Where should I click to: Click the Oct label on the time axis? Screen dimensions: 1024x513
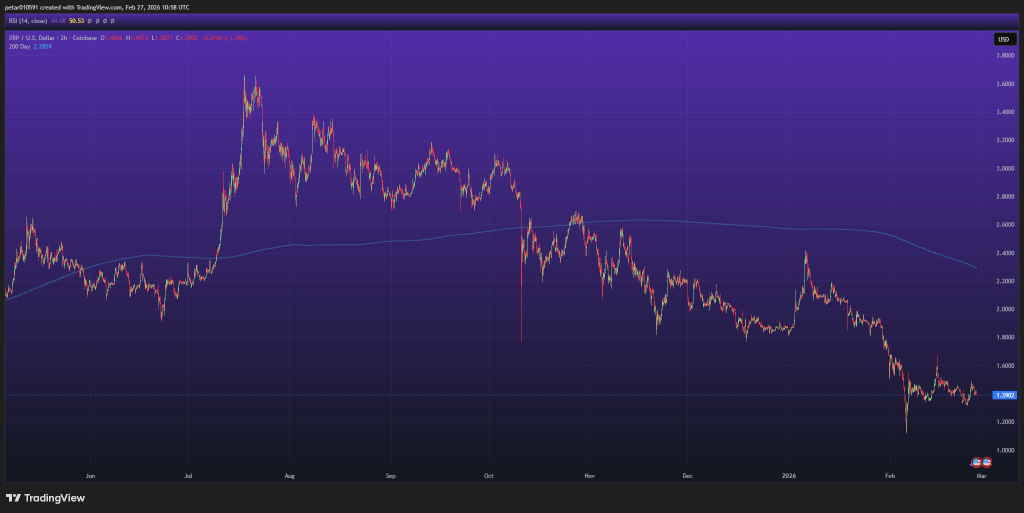point(488,476)
